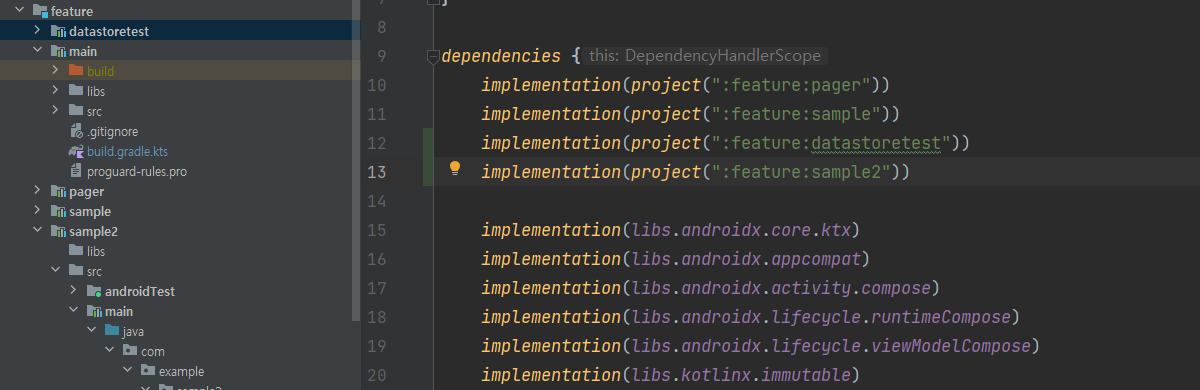Expand the sample module chevron

(38, 211)
